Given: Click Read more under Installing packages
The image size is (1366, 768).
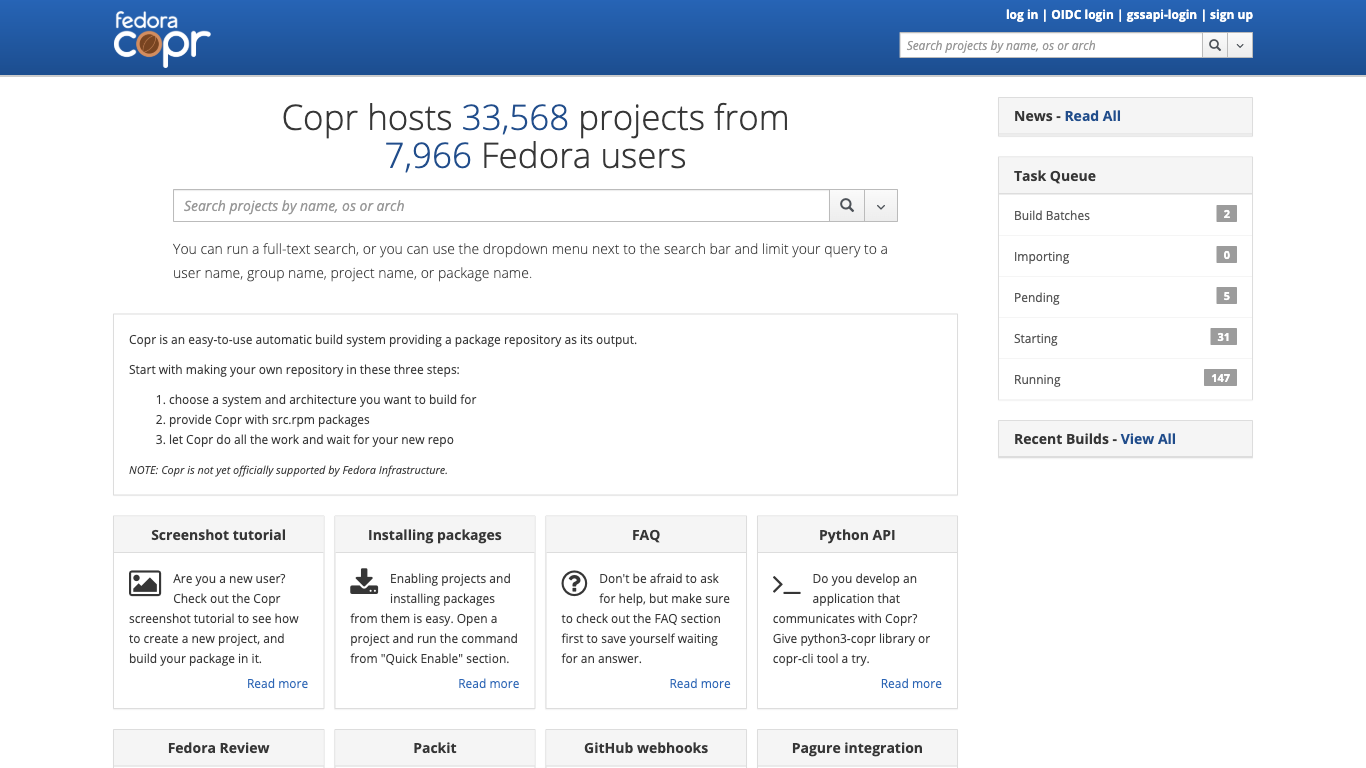Looking at the screenshot, I should coord(488,684).
